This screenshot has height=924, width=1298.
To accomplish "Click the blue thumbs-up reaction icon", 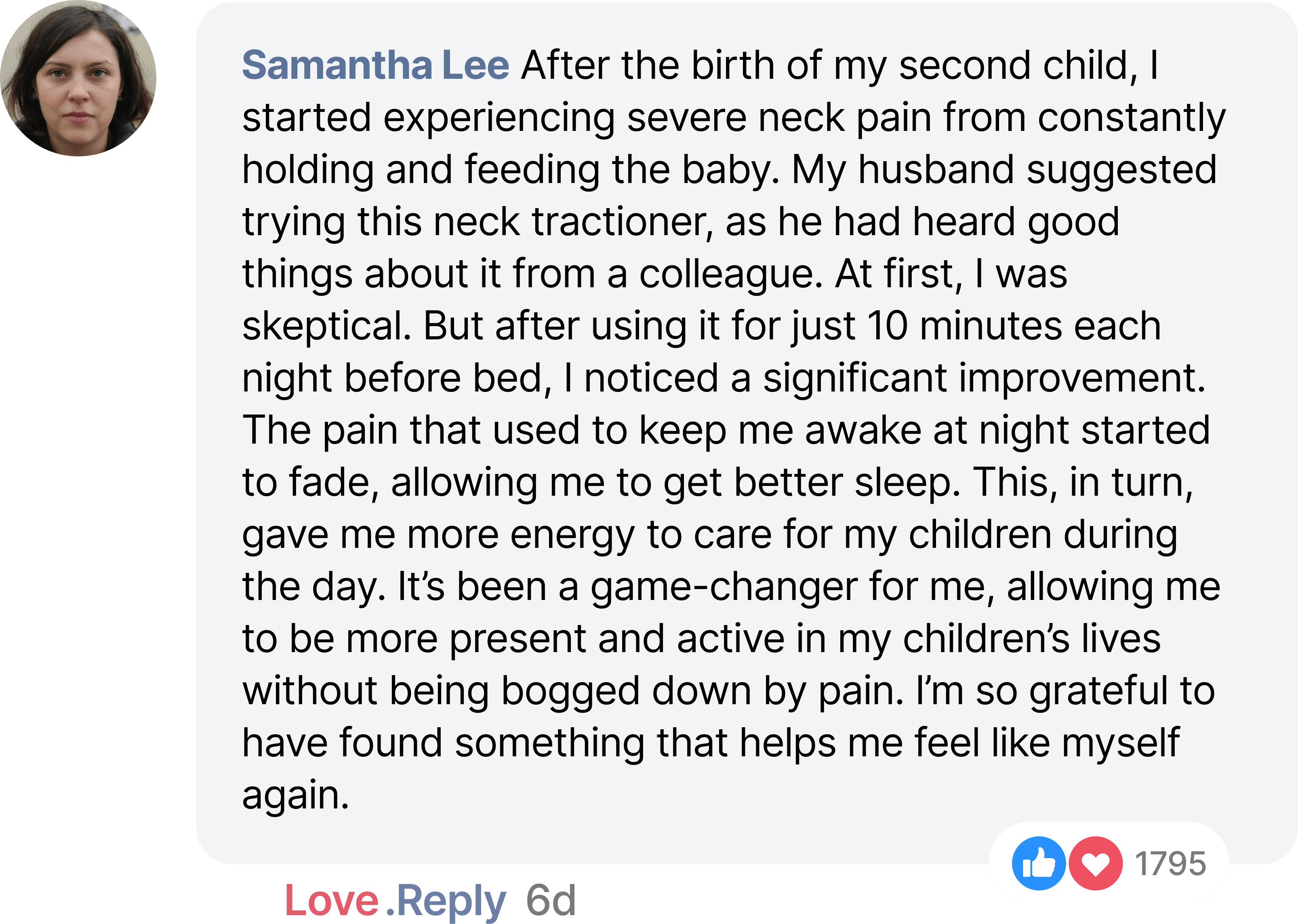I will [x=1038, y=863].
